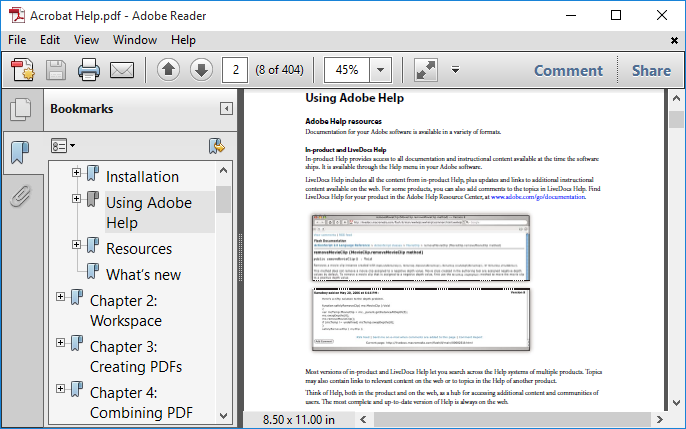This screenshot has width=686, height=429.
Task: Select the Installation bookmark
Action: pyautogui.click(x=143, y=177)
